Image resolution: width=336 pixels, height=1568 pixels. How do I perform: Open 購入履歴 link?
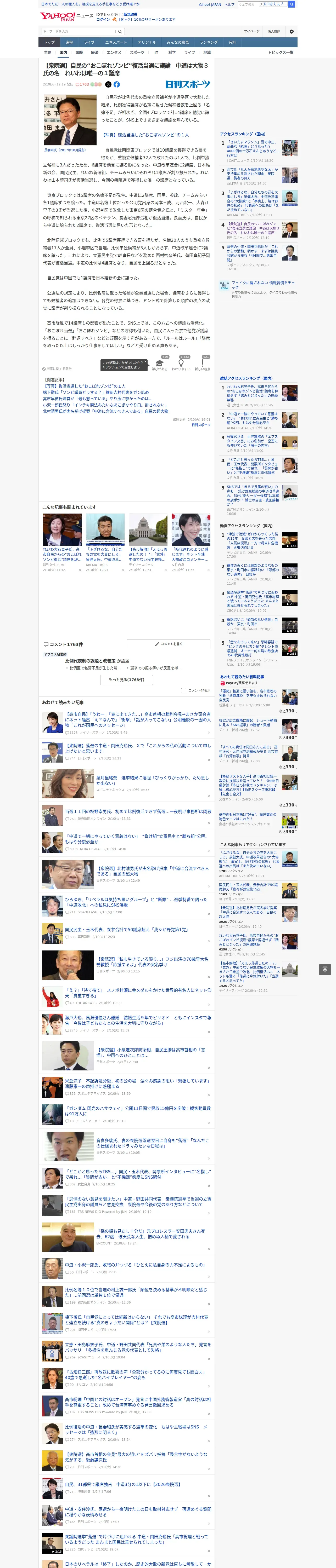coord(274,32)
